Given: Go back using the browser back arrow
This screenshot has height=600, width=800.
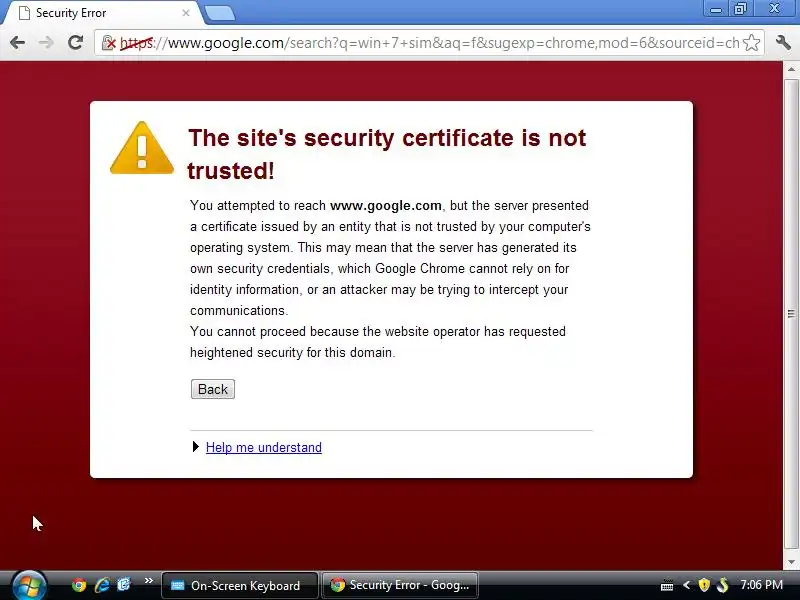Looking at the screenshot, I should tap(17, 42).
